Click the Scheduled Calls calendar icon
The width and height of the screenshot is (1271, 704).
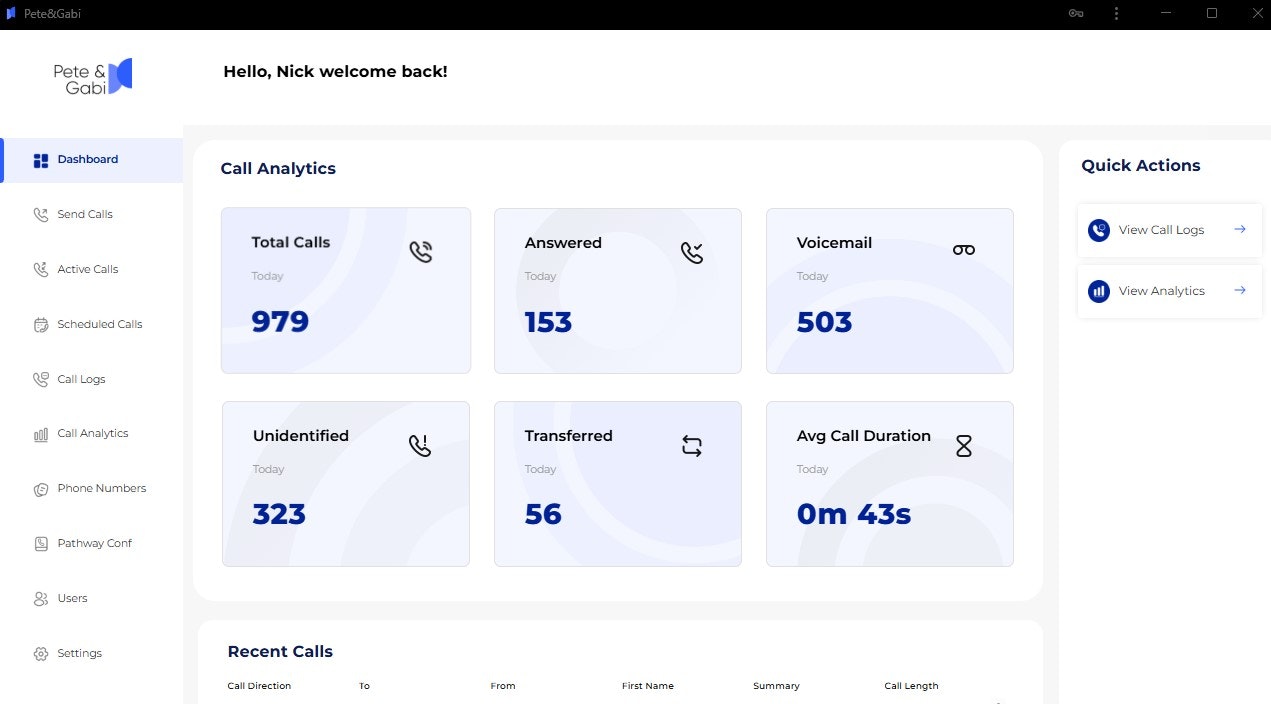(41, 325)
